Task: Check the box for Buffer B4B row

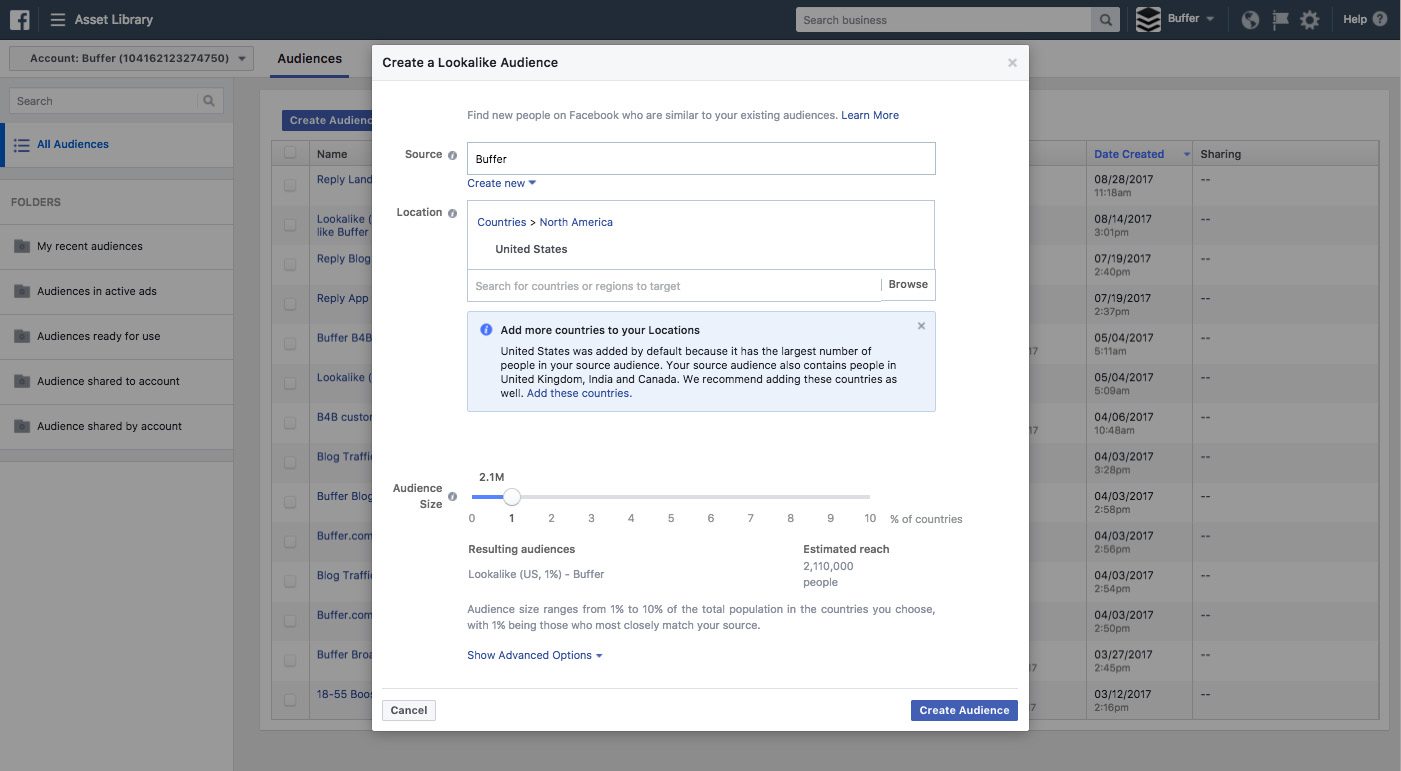Action: coord(290,343)
